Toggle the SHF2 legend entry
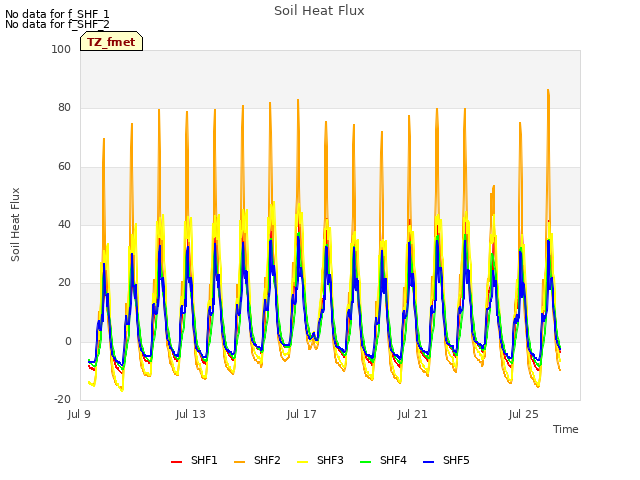Screen dimensions: 640x480 (257, 460)
